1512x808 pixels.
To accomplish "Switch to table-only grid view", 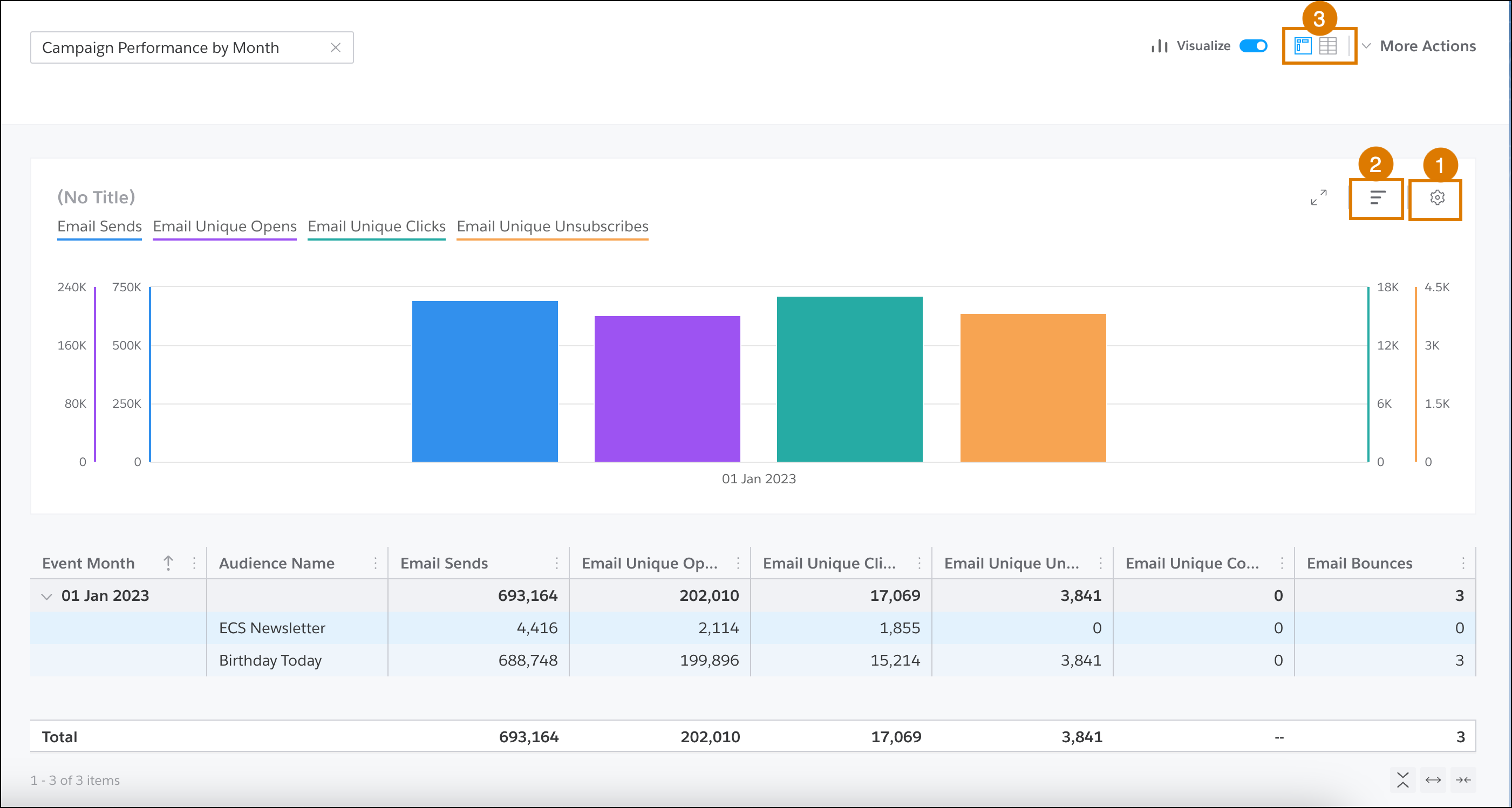I will click(x=1327, y=46).
